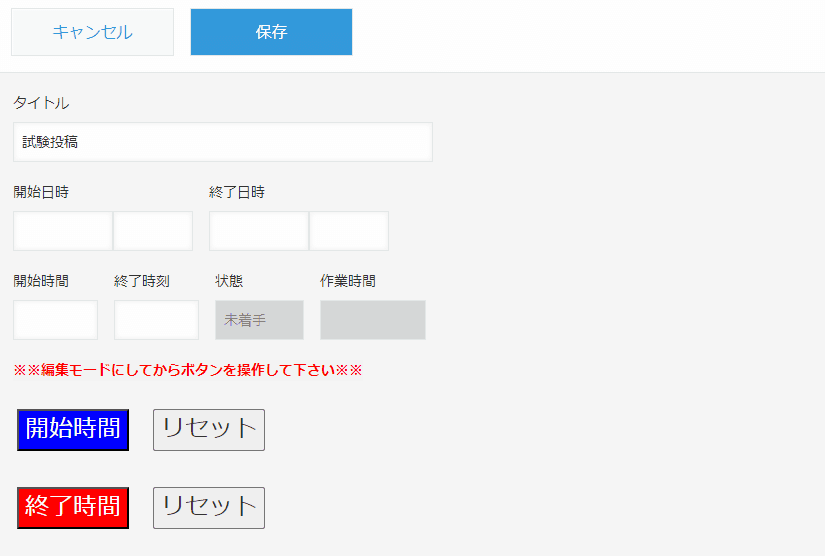Click the blue 開始時間 button
The width and height of the screenshot is (825, 556).
coord(73,430)
